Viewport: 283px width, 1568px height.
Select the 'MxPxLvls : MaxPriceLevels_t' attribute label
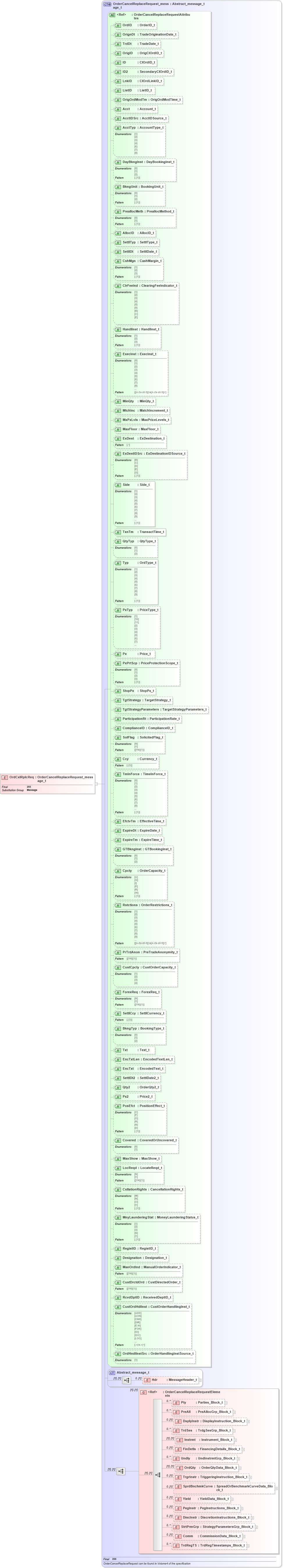[145, 420]
